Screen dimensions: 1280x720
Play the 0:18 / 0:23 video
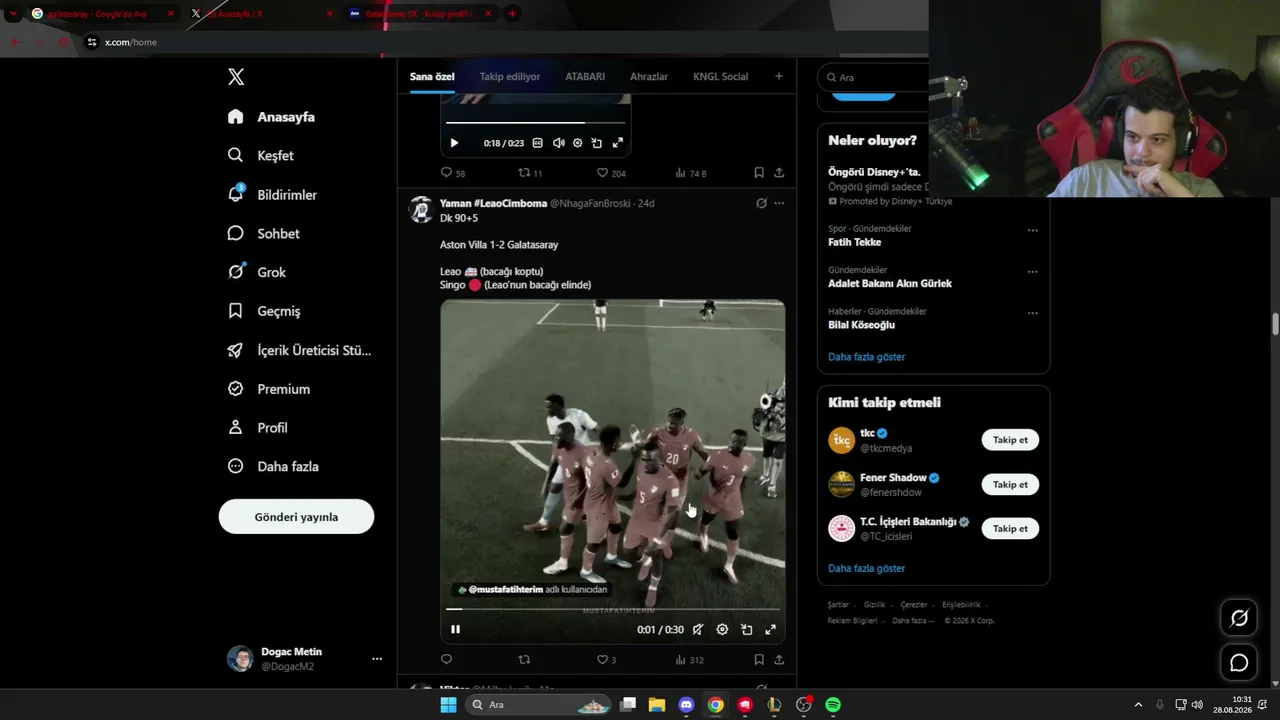[454, 143]
